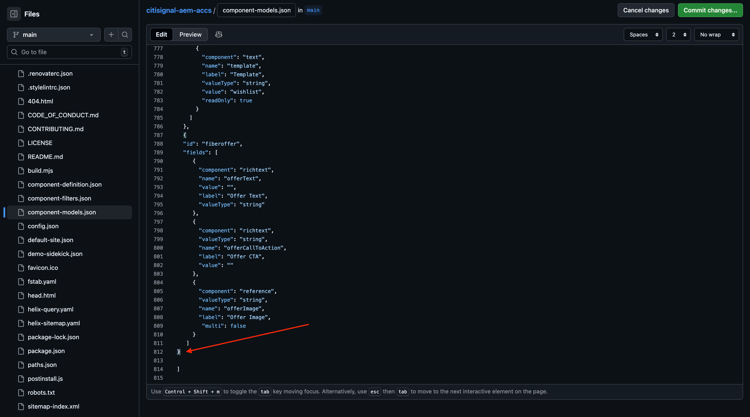Open LICENSE file
Viewport: 750px width, 417px height.
click(40, 143)
